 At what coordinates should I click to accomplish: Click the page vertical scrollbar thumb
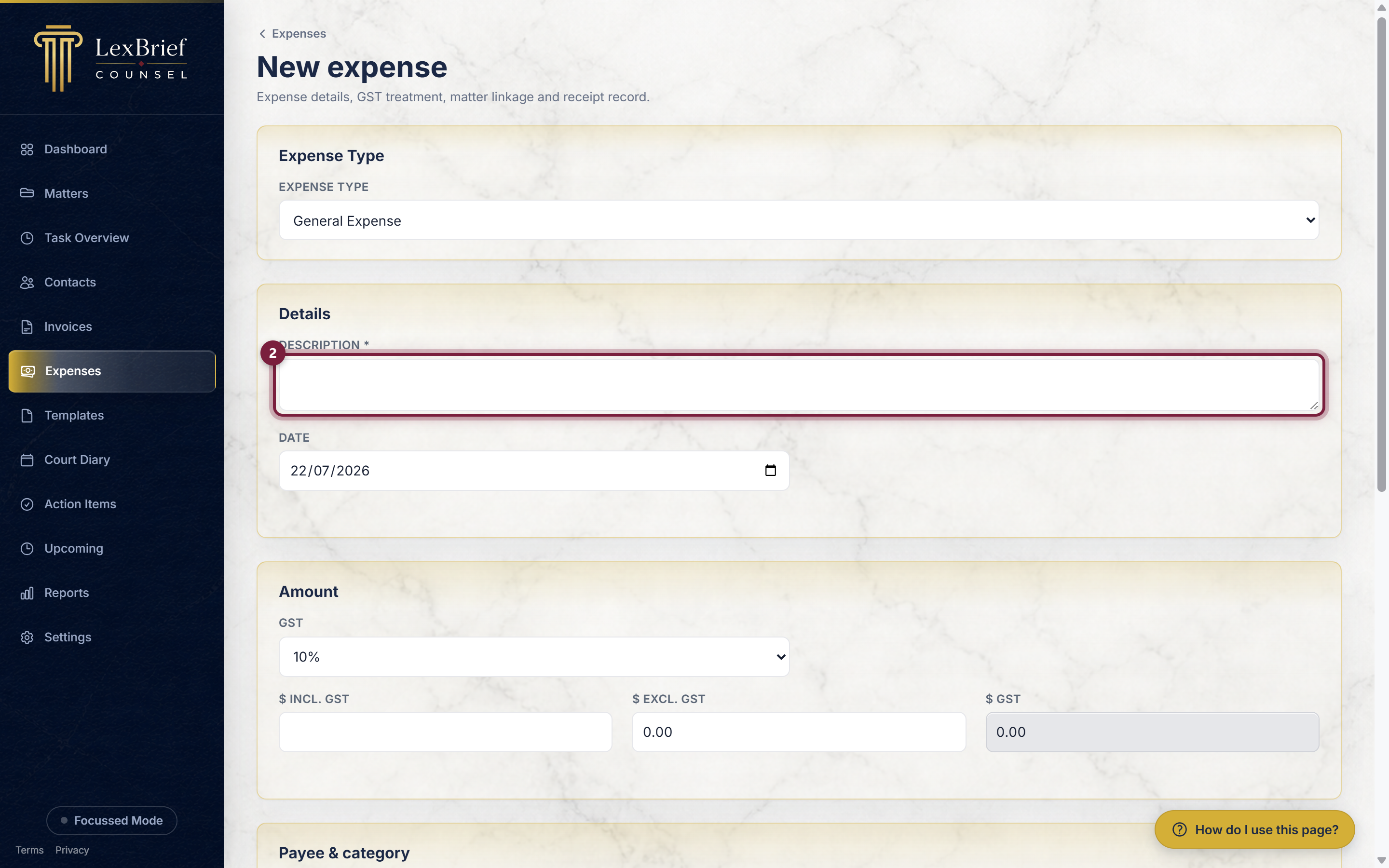[x=1382, y=254]
